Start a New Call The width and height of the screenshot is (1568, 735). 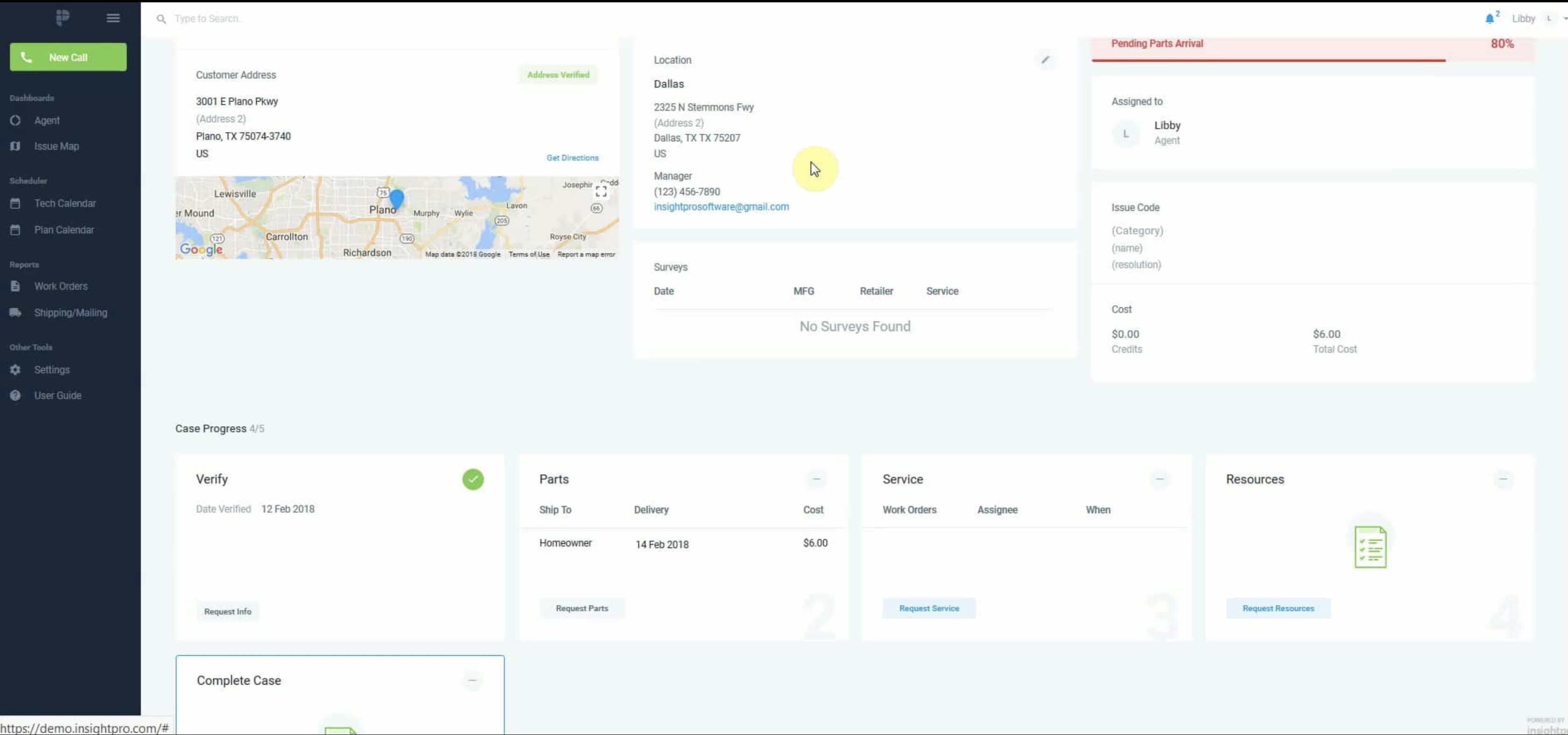pos(68,57)
